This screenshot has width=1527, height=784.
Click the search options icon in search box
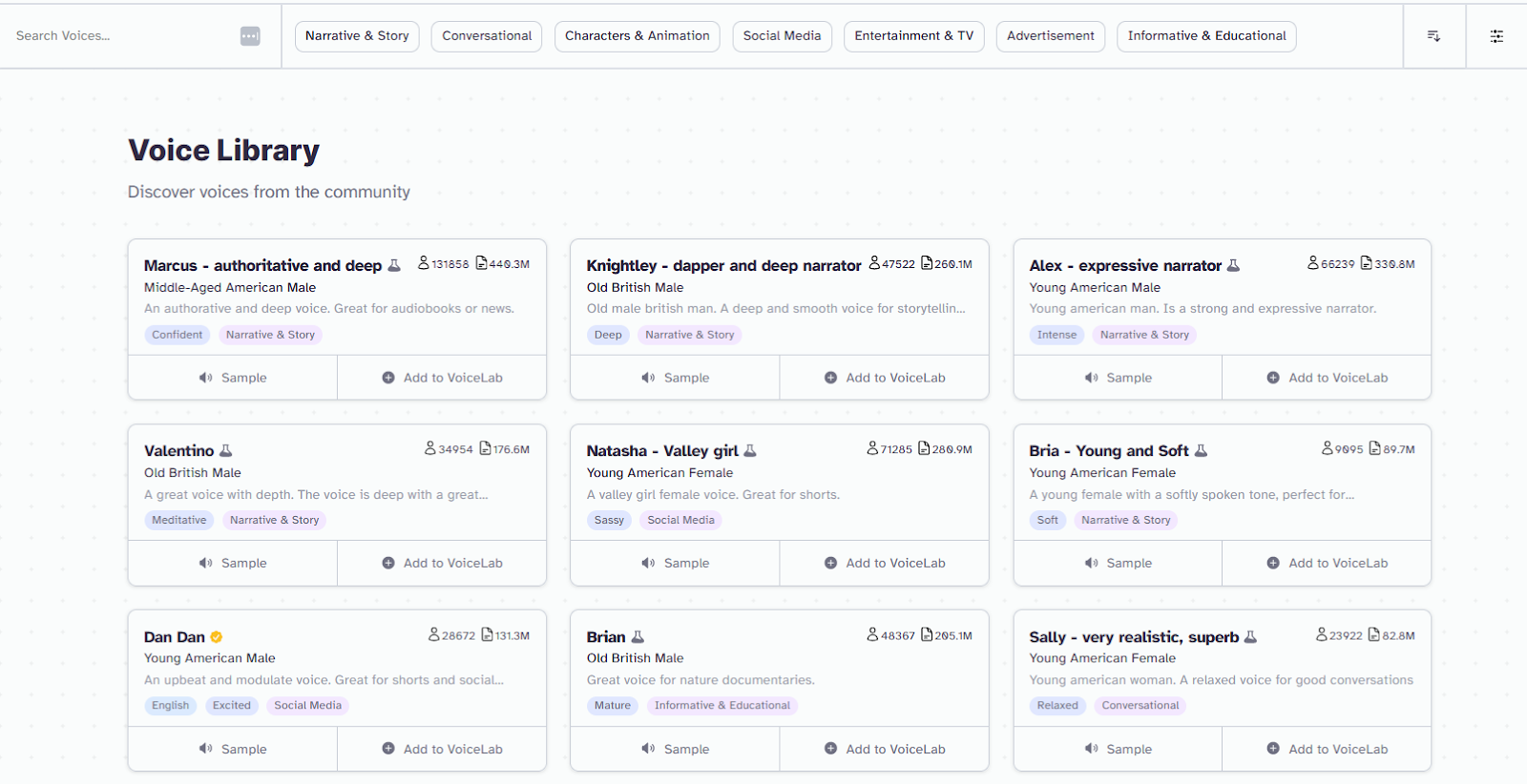pos(250,36)
